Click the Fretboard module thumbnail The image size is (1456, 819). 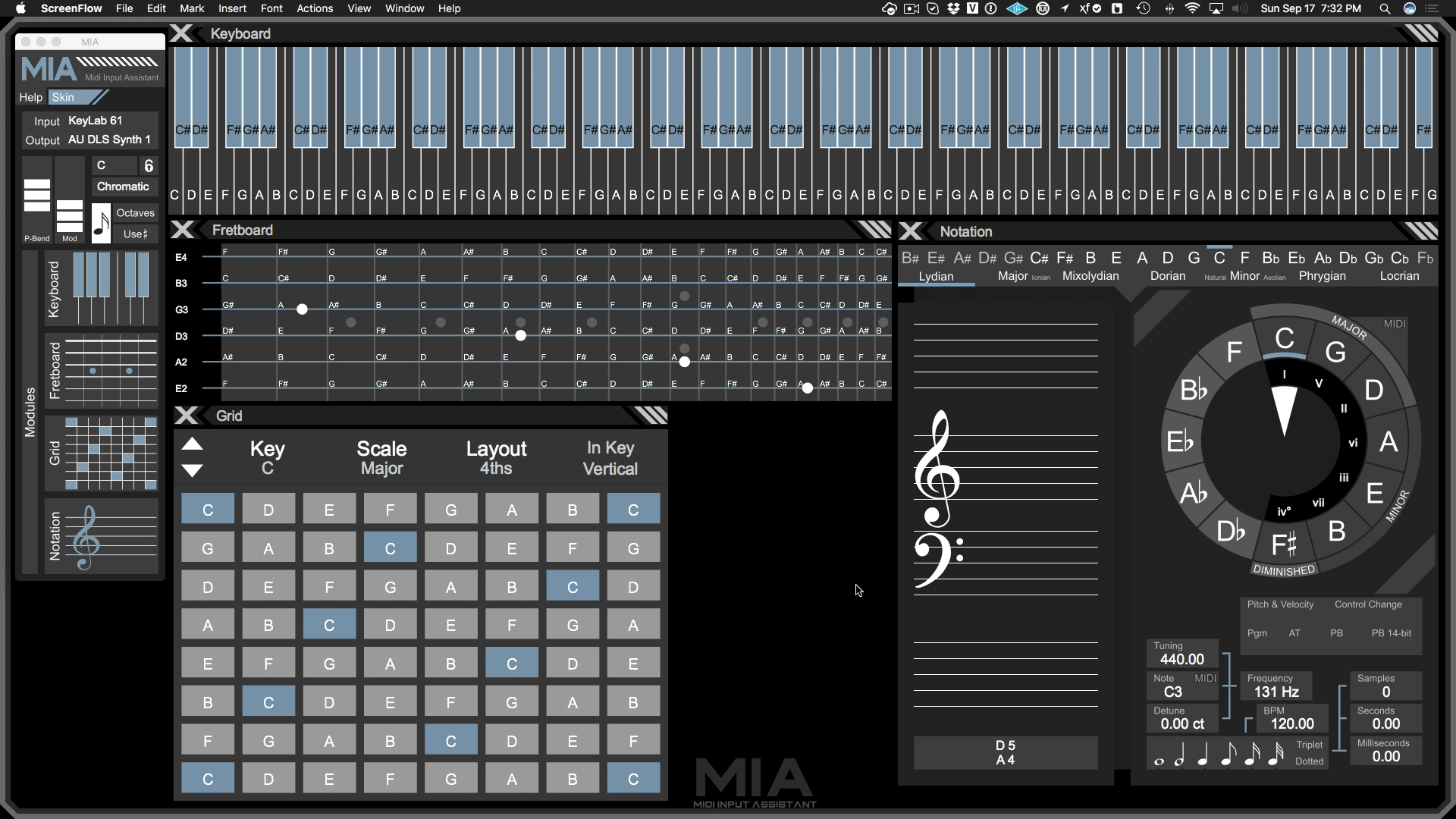102,371
